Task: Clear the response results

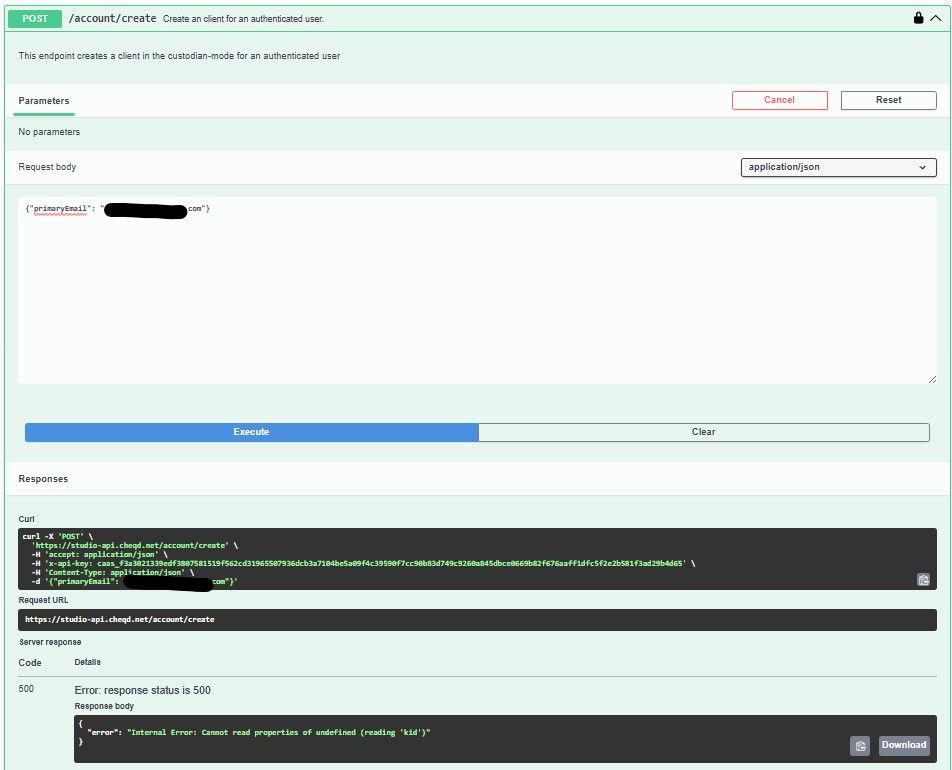Action: click(704, 432)
